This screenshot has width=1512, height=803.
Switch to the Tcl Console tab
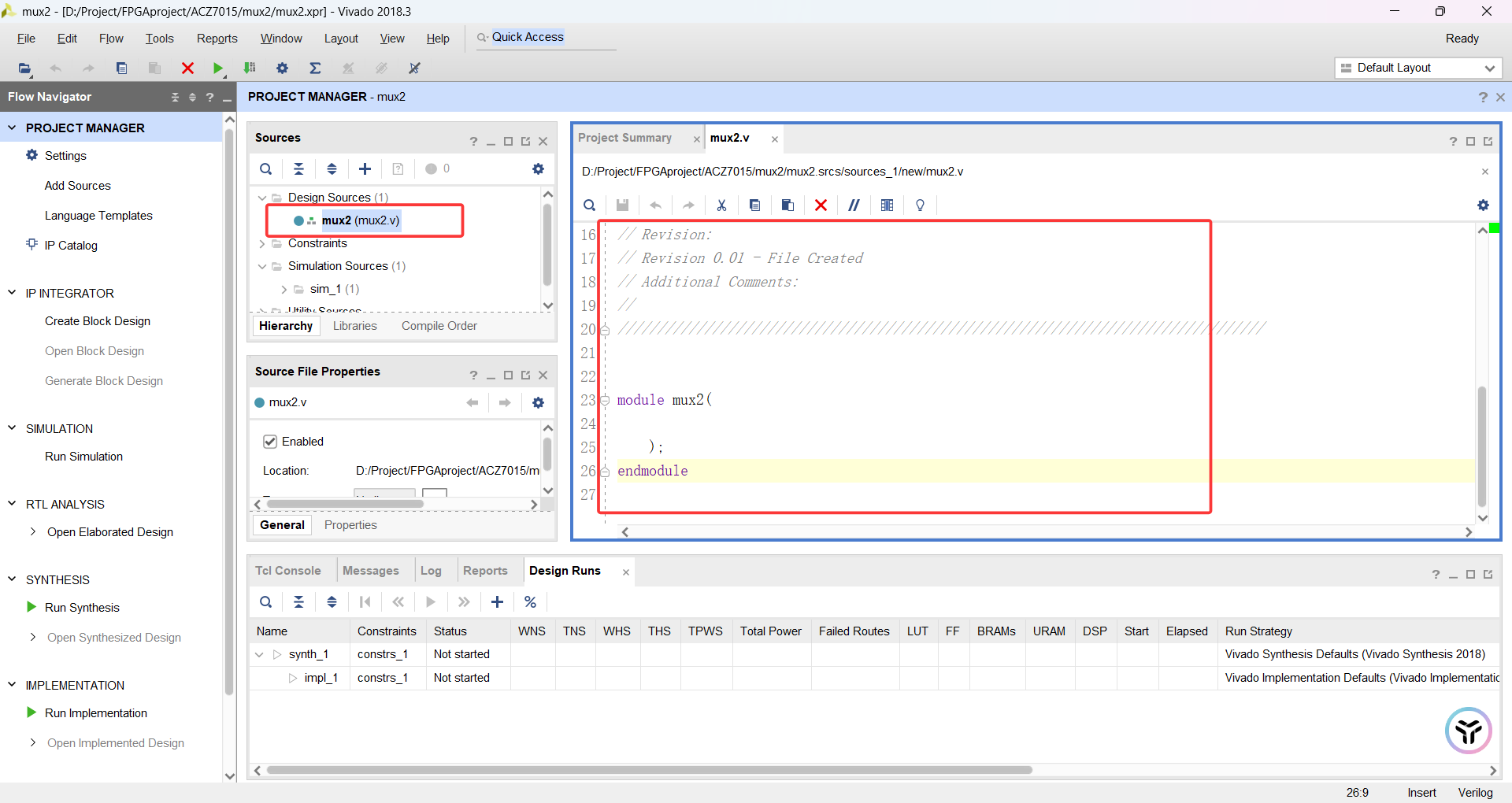point(288,571)
